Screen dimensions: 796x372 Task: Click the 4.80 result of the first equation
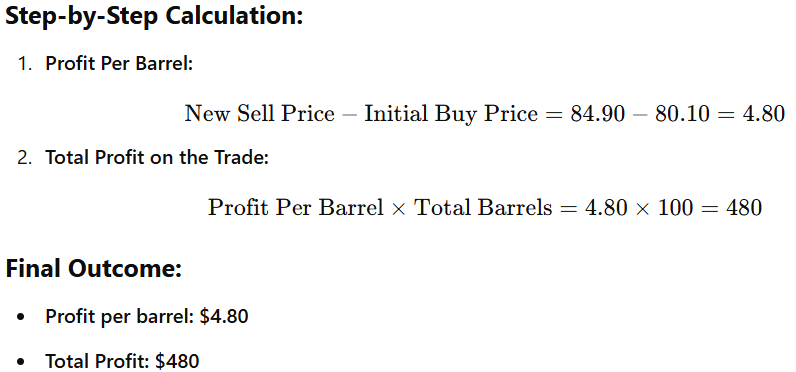coord(764,114)
